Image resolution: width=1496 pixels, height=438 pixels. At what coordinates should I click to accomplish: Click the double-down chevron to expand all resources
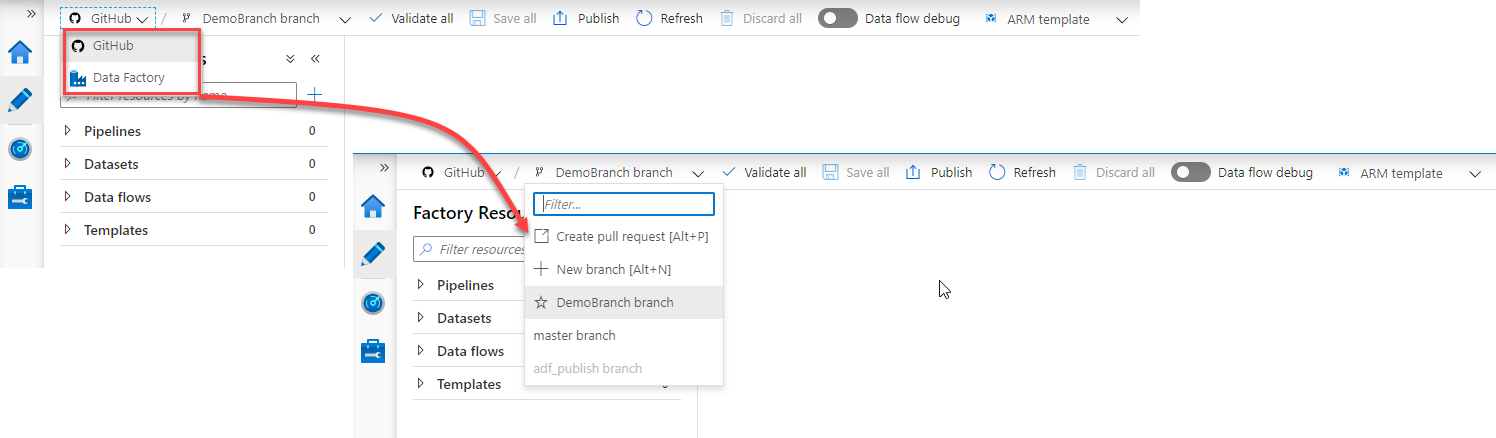290,59
